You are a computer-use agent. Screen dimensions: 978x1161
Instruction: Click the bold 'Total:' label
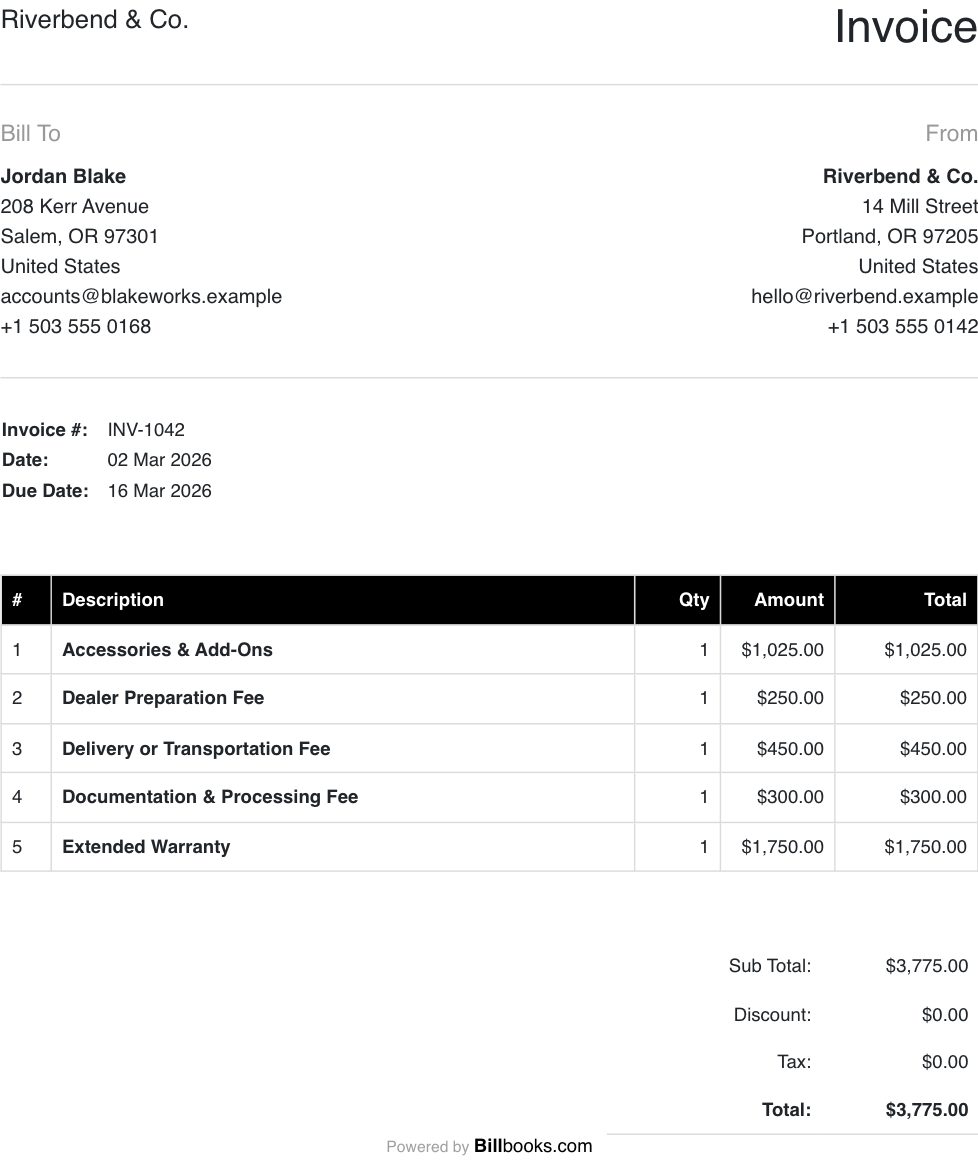(786, 1109)
